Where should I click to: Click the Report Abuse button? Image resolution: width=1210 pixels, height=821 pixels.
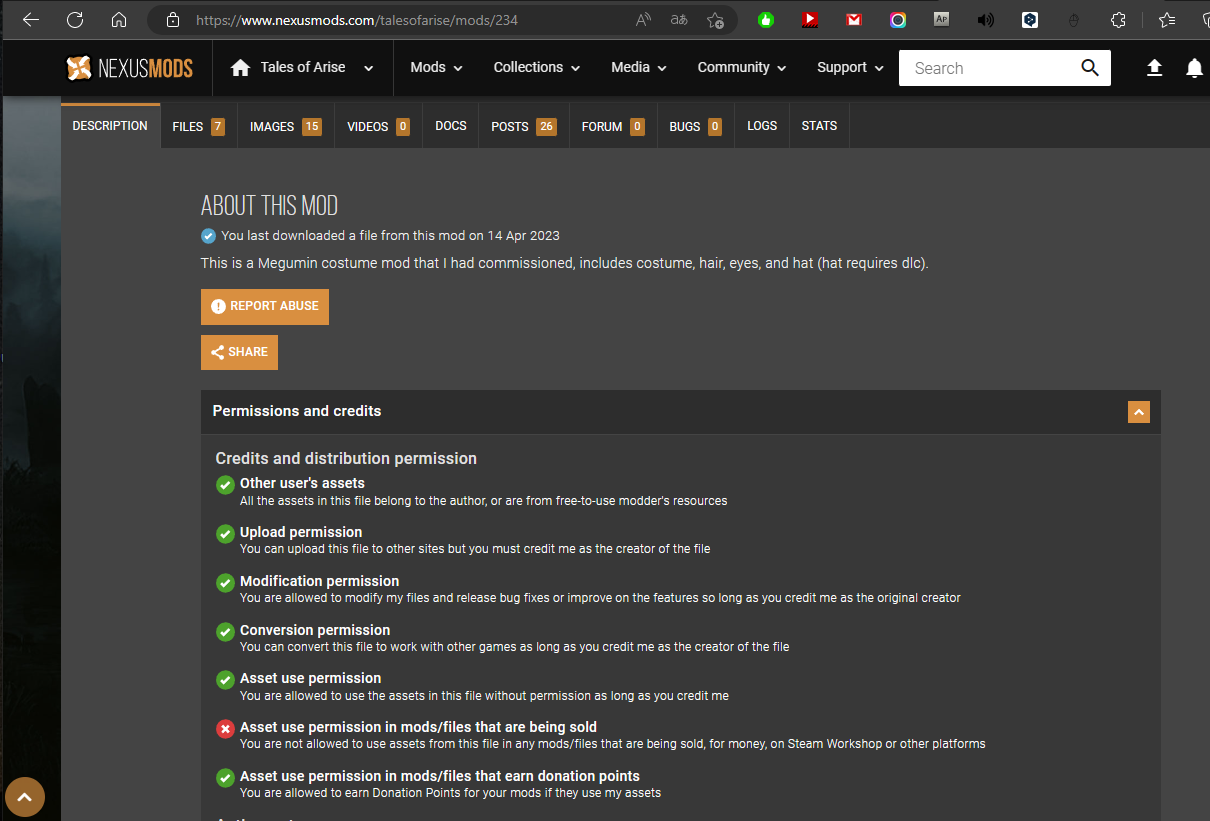265,307
